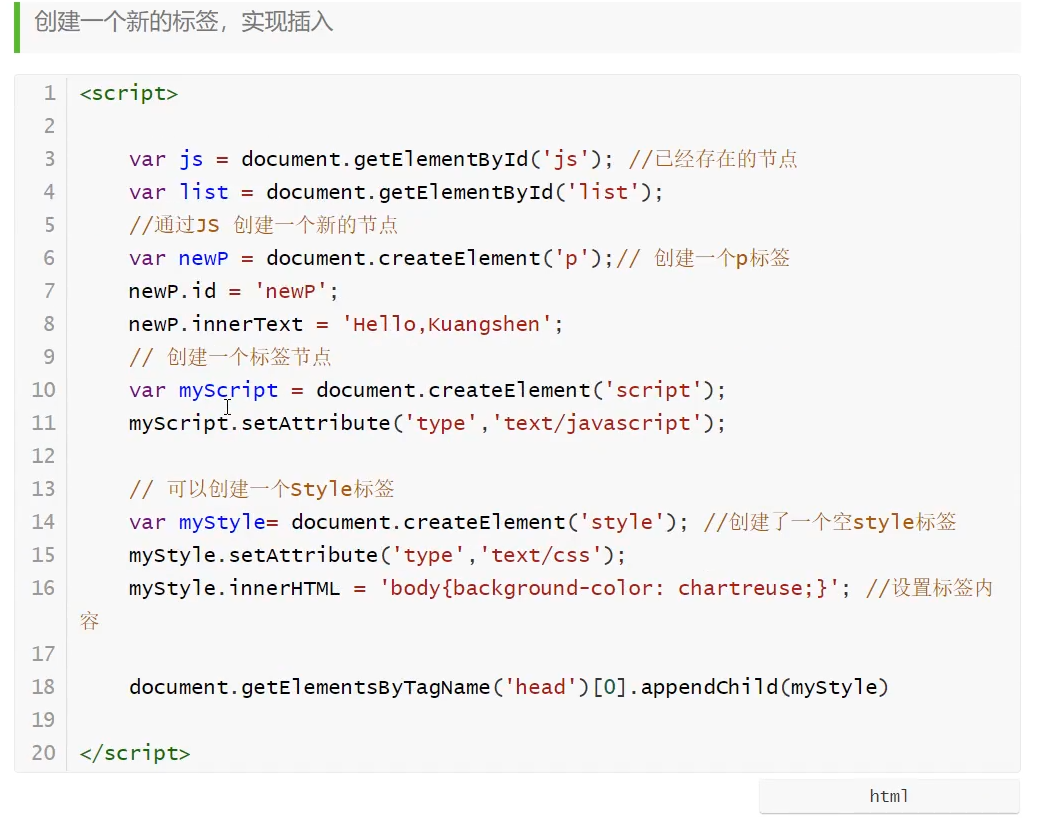The width and height of the screenshot is (1045, 820).
Task: Click myScript.setAttribute on line 11
Action: [259, 423]
